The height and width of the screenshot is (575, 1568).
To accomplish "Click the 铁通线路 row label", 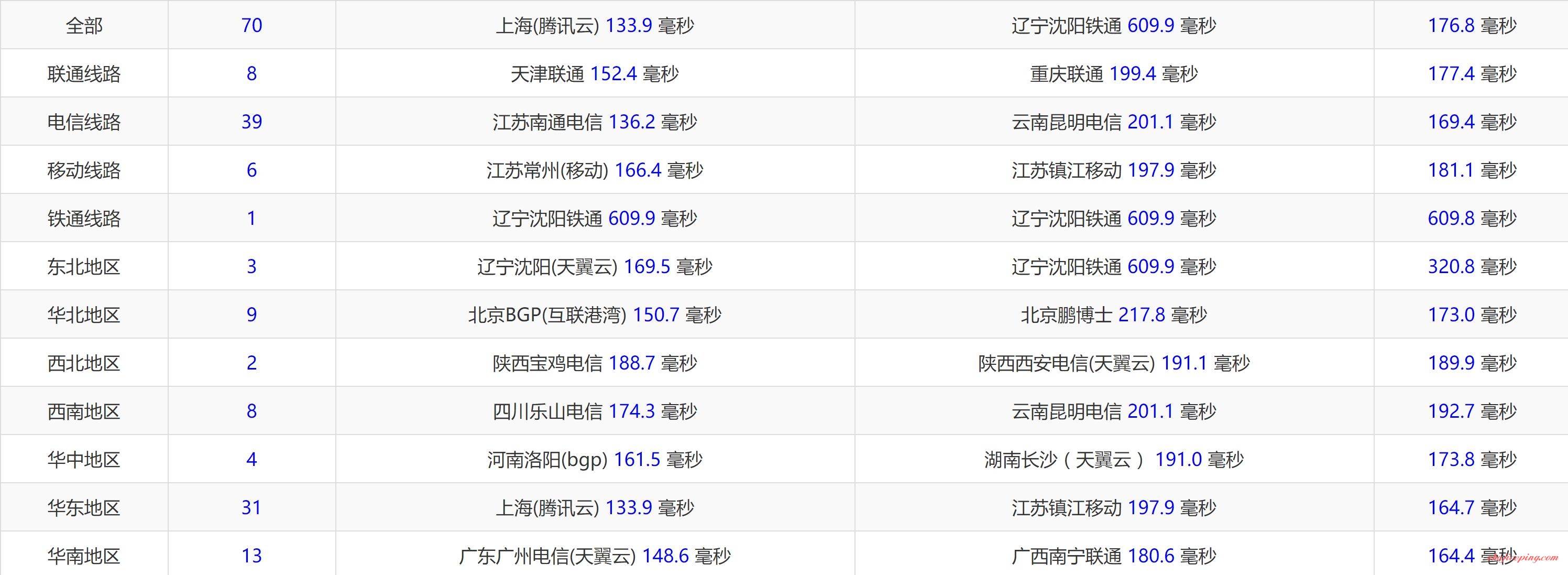I will [x=84, y=218].
